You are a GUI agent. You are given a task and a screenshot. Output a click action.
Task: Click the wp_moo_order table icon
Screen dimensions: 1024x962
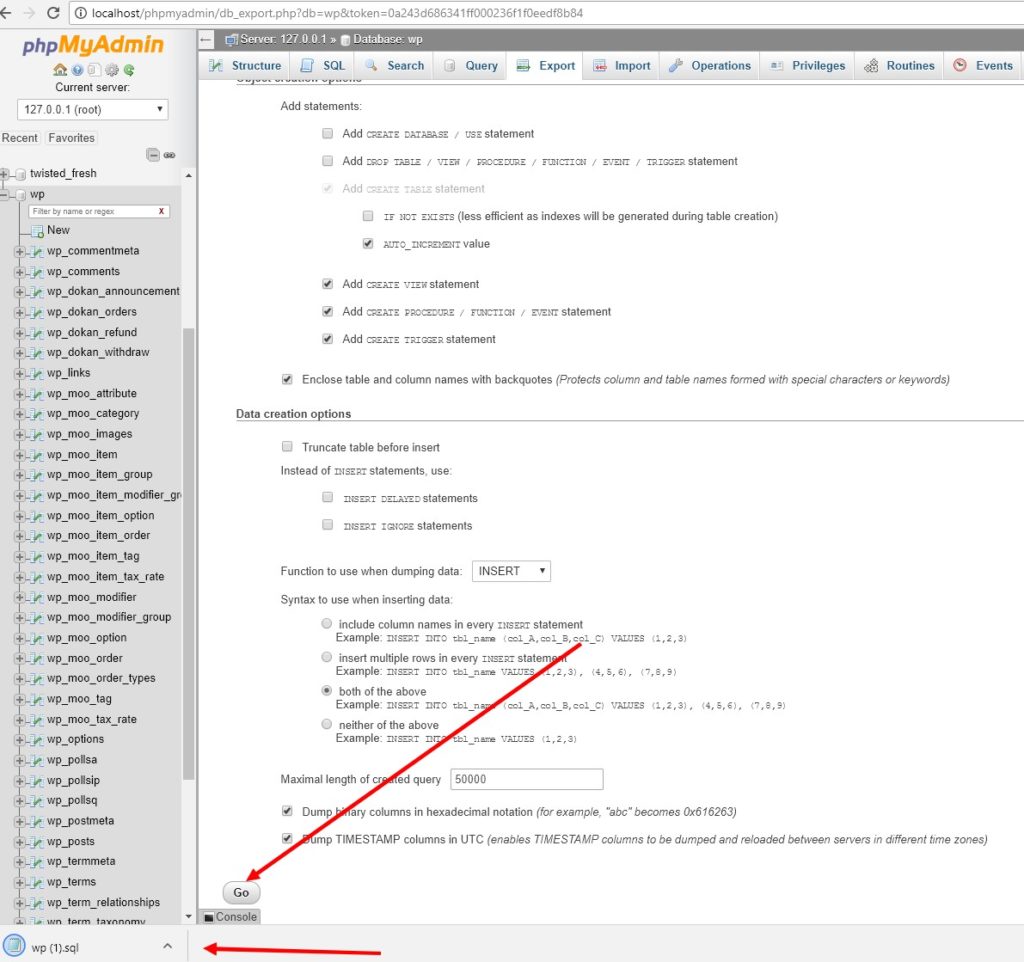point(37,659)
